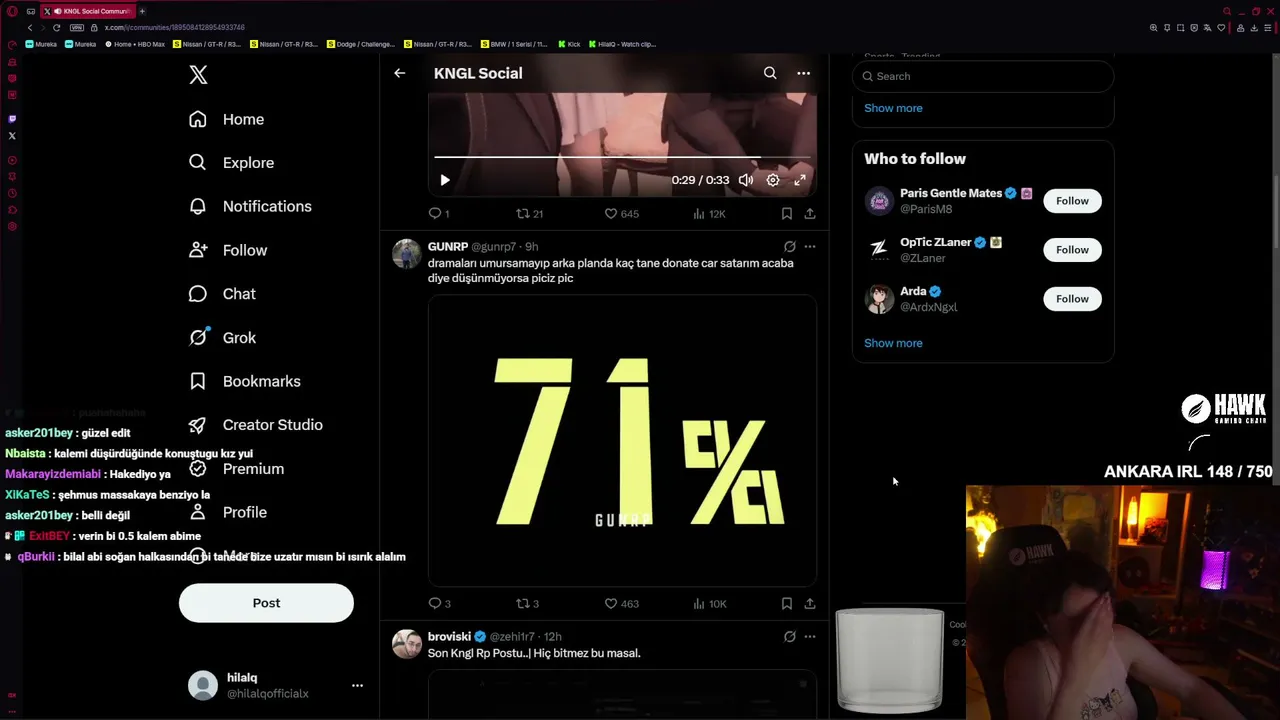This screenshot has width=1280, height=720.
Task: Open the Profile page
Action: 228,512
